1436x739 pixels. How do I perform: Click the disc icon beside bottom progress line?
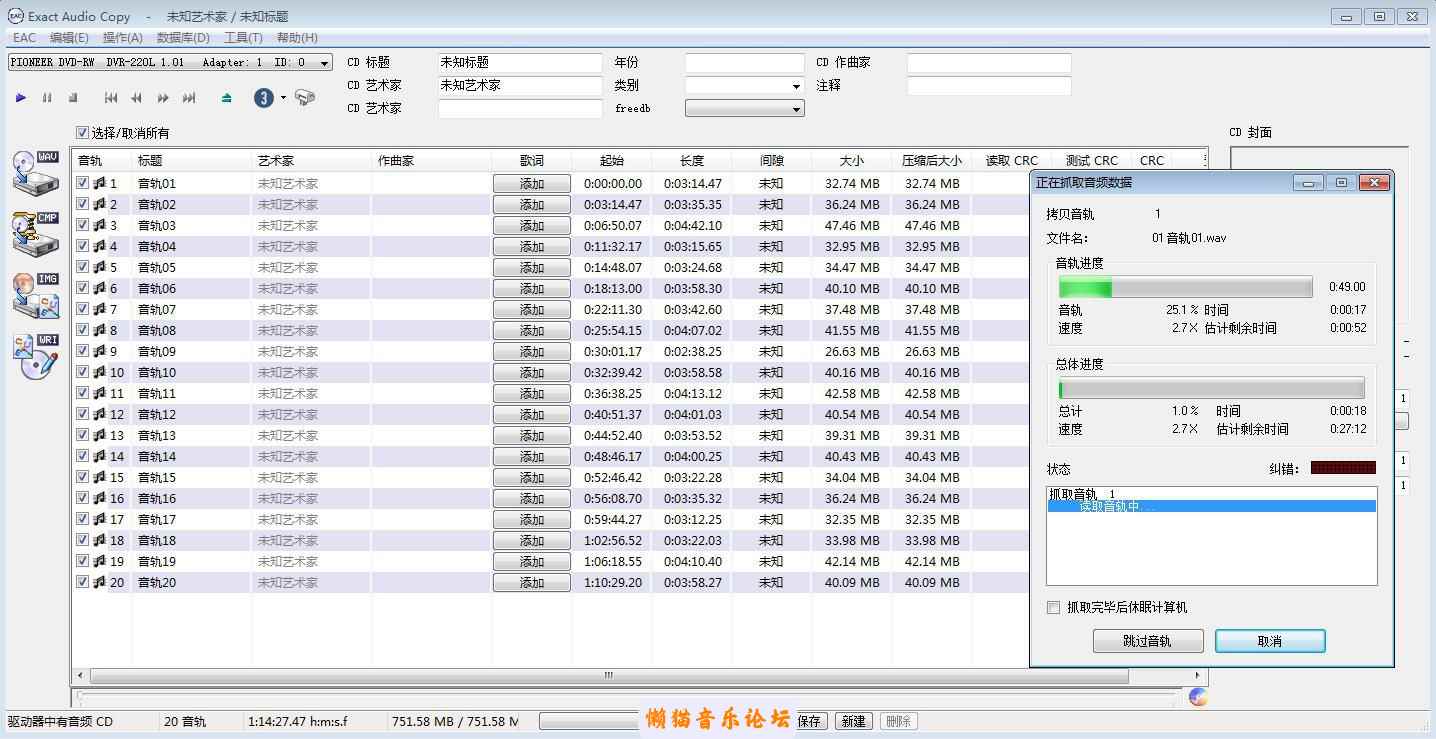1198,697
